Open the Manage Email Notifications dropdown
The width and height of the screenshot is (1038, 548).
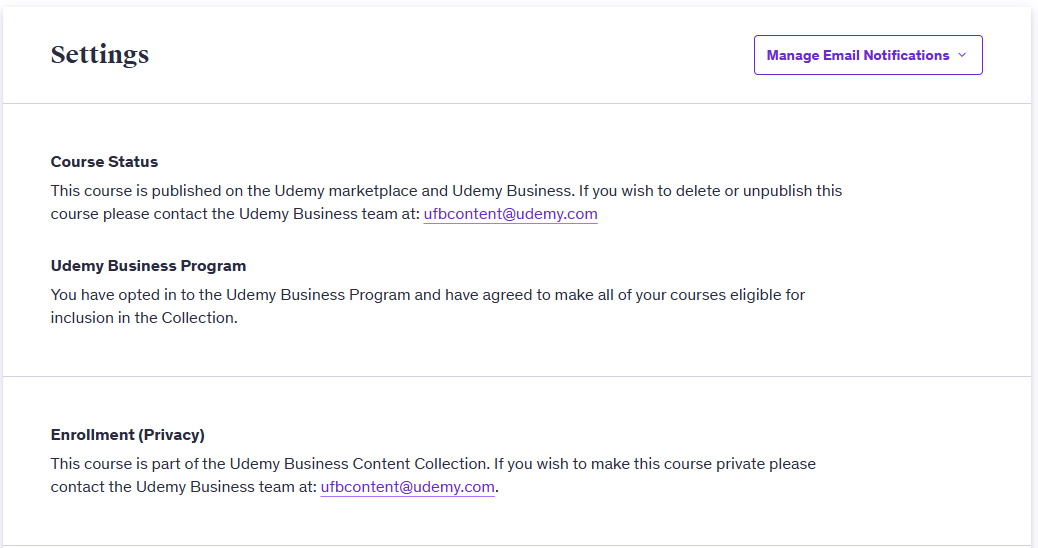(x=867, y=55)
